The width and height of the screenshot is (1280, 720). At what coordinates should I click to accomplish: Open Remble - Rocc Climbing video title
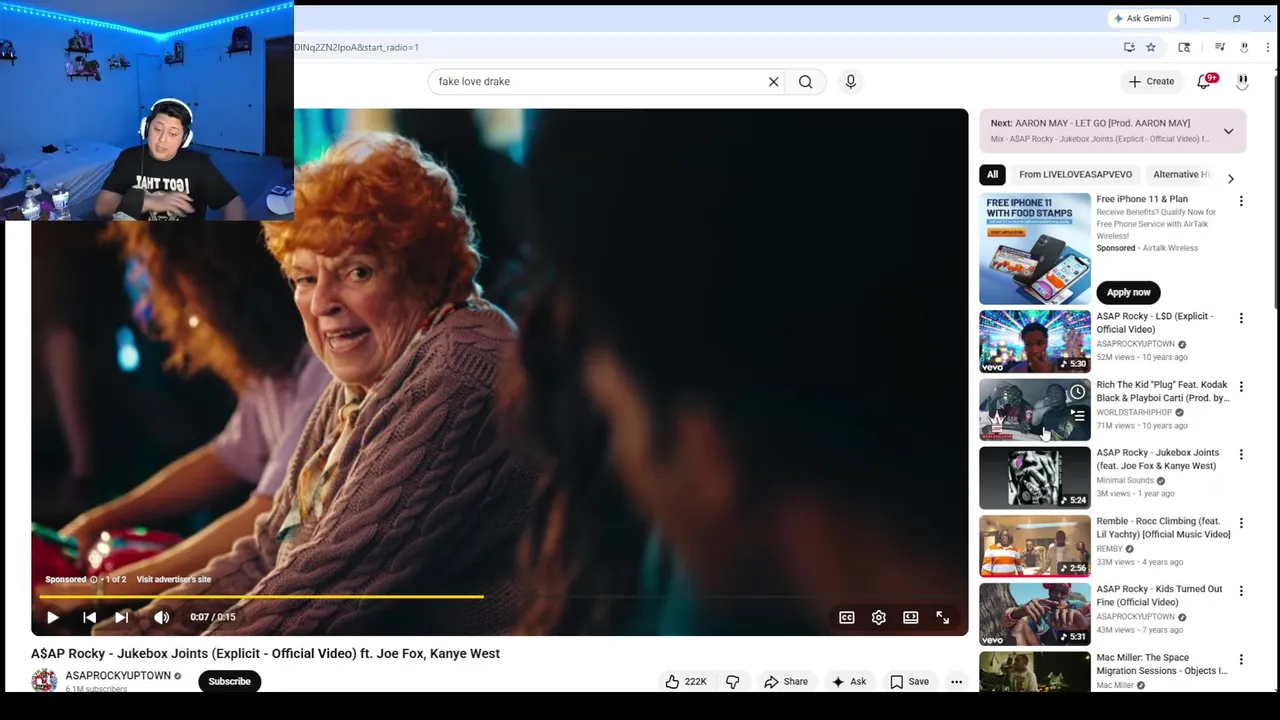[1163, 528]
